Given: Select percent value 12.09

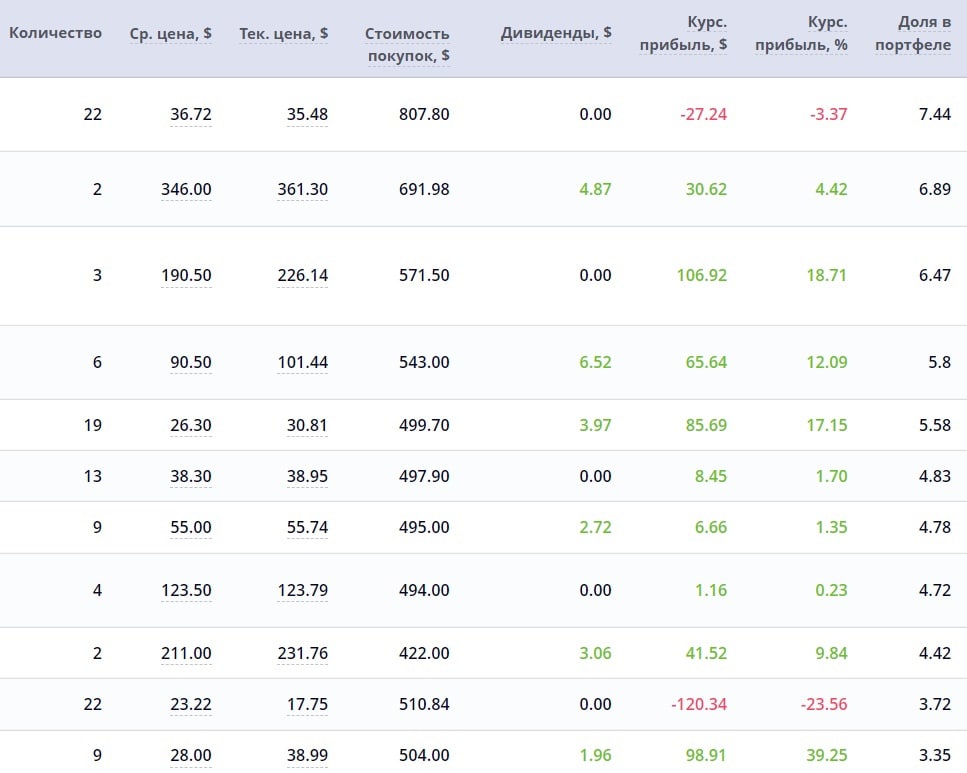Looking at the screenshot, I should 827,362.
